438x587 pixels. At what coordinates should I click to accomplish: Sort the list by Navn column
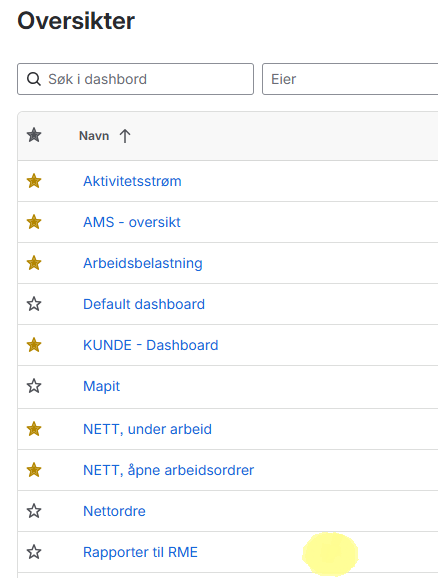[94, 136]
